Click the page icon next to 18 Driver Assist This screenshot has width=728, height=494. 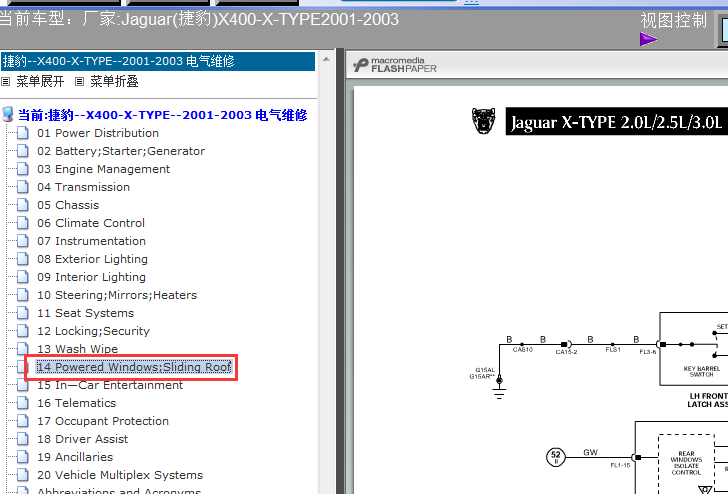pos(23,439)
